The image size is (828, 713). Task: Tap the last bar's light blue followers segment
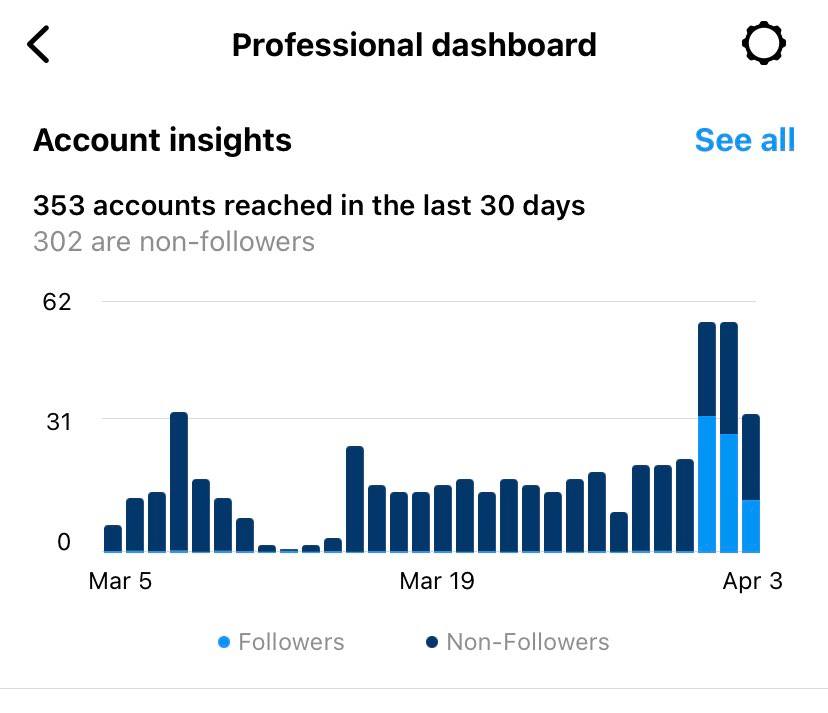(x=751, y=526)
